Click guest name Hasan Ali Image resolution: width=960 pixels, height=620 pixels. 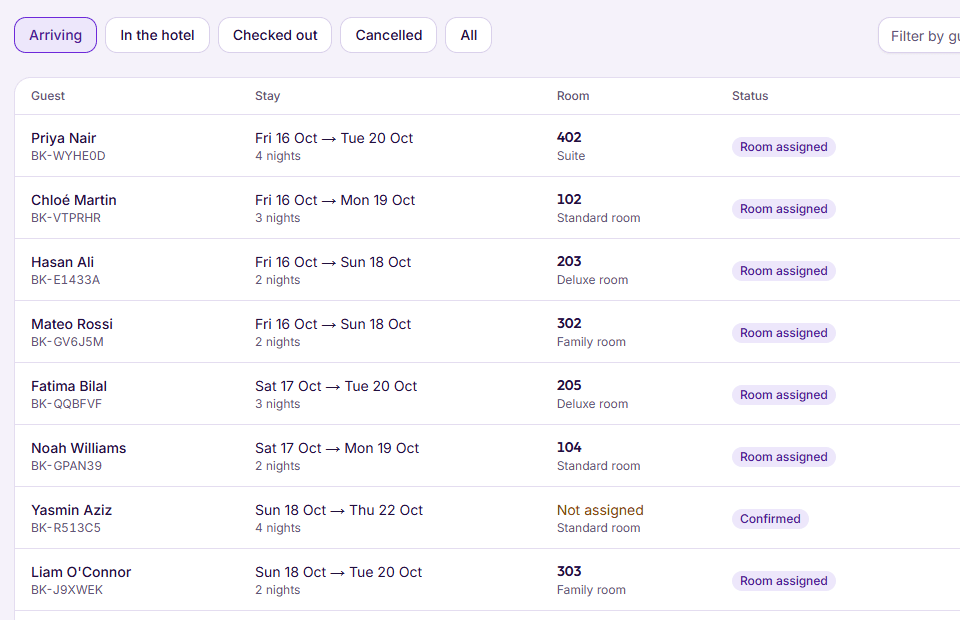tap(62, 262)
